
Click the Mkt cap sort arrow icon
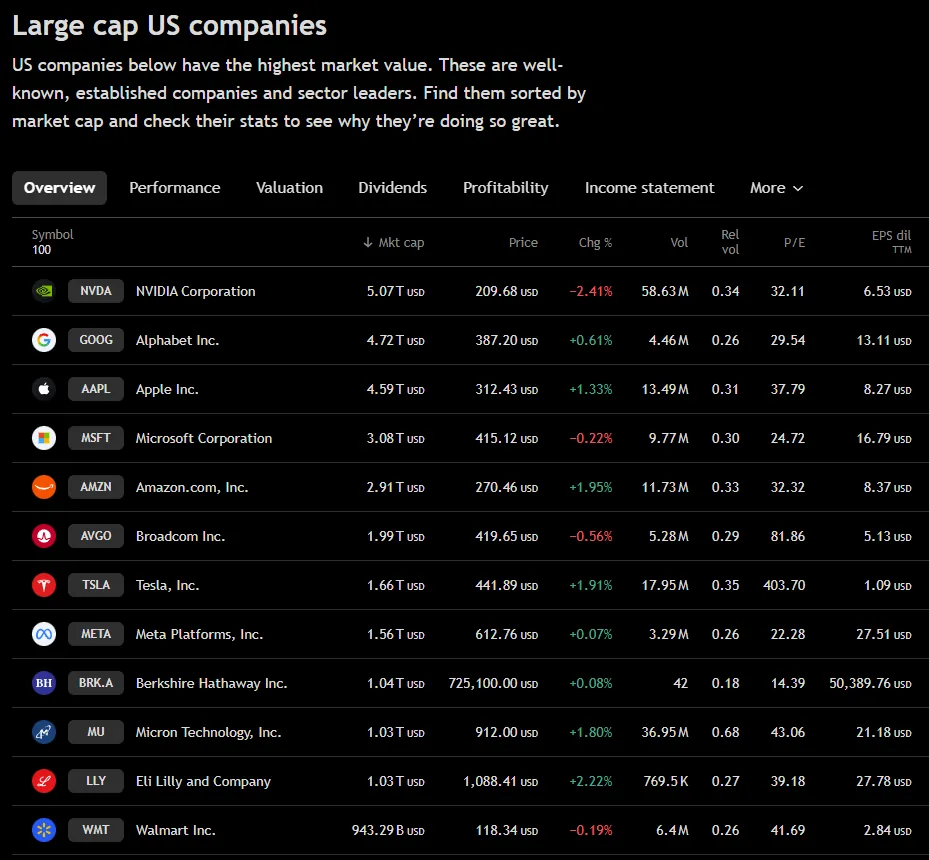coord(368,242)
